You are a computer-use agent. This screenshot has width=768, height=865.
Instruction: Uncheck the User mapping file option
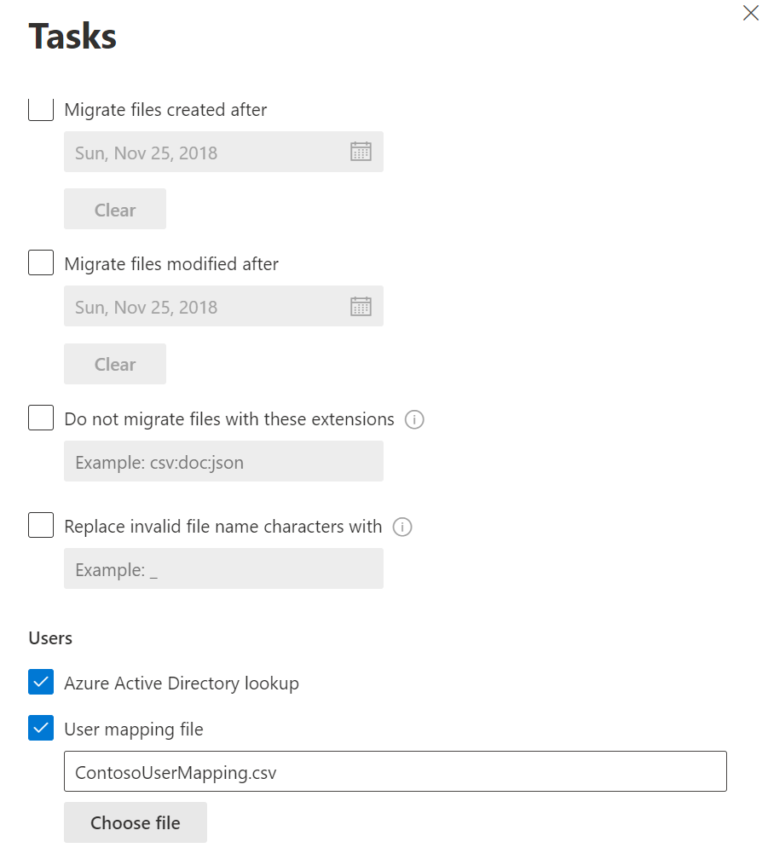[x=41, y=729]
